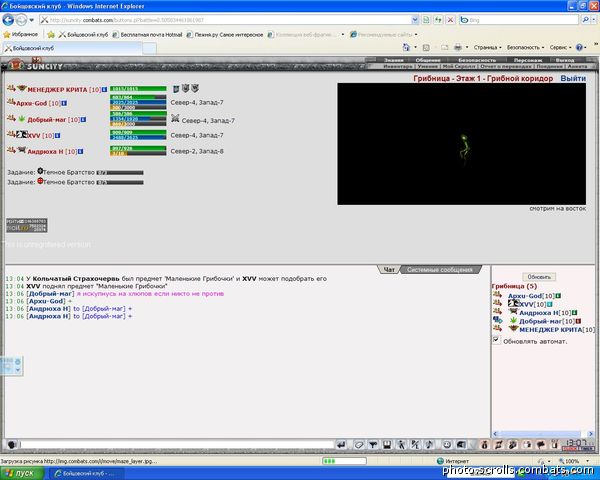Click the chat message input field
Screen dimensions: 600x480
tap(177, 444)
